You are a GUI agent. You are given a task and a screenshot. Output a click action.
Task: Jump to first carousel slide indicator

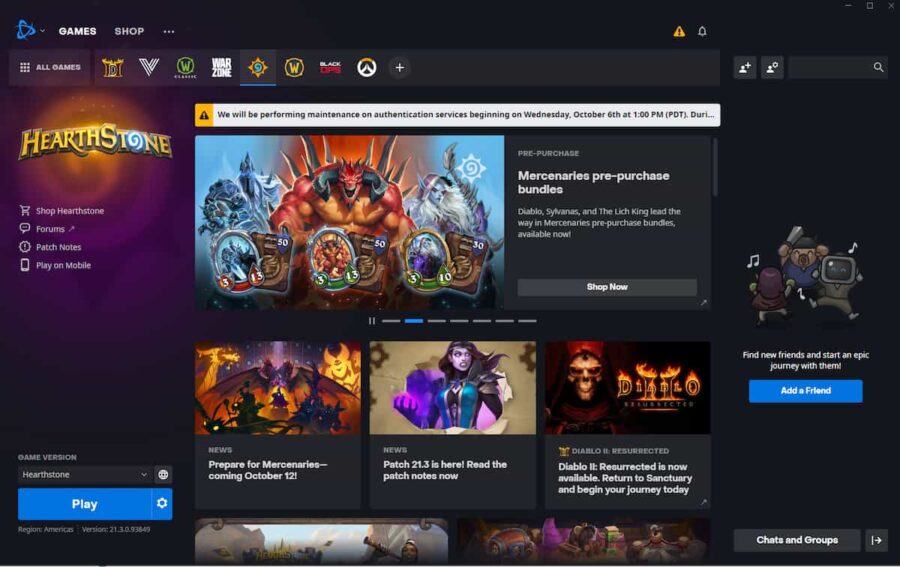tap(391, 321)
